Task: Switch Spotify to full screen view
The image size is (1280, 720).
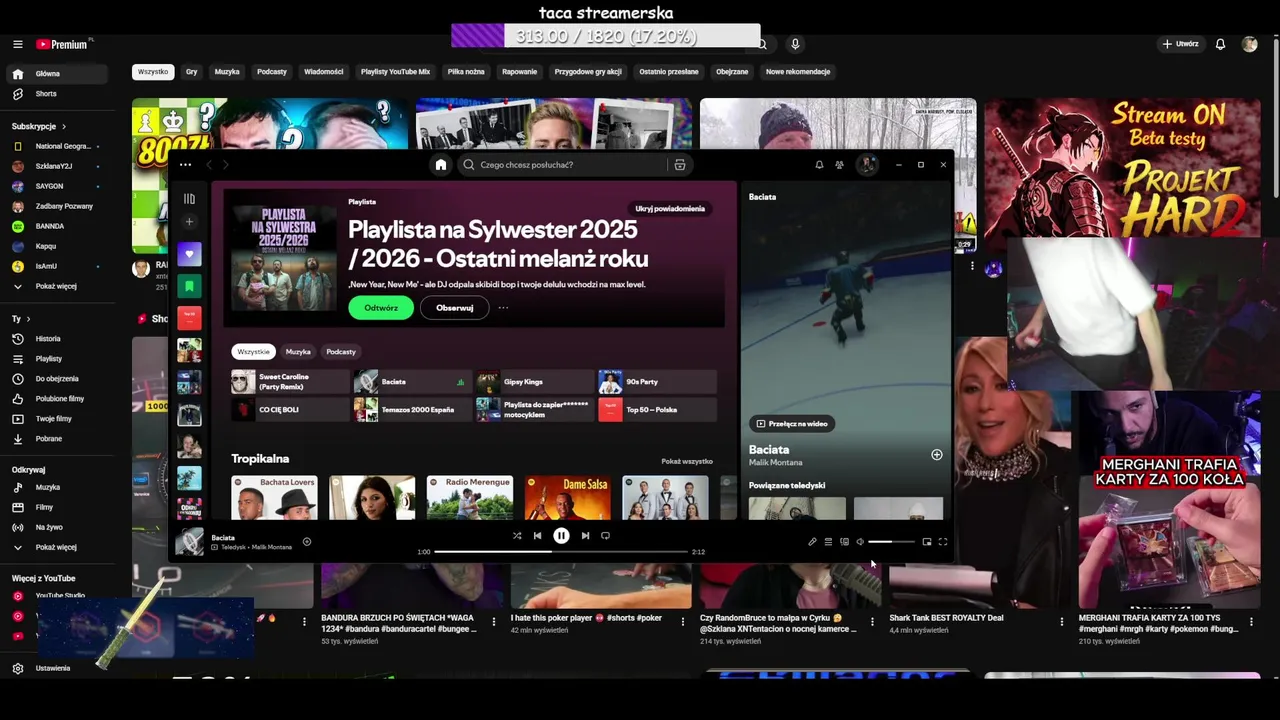Action: (x=943, y=542)
